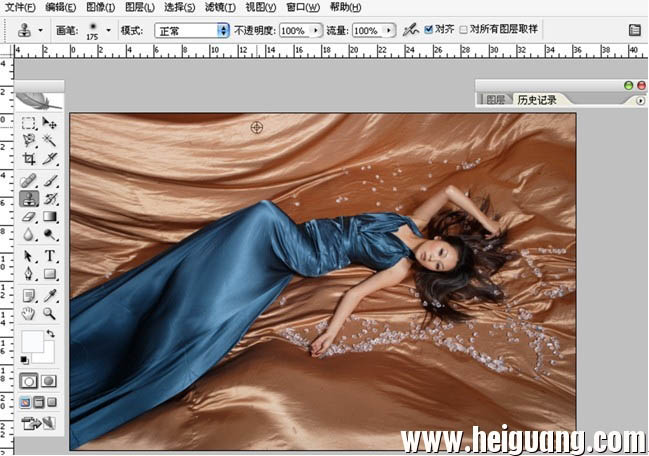The image size is (649, 456).
Task: Select the Zoom magnifier tool
Action: pyautogui.click(x=49, y=314)
